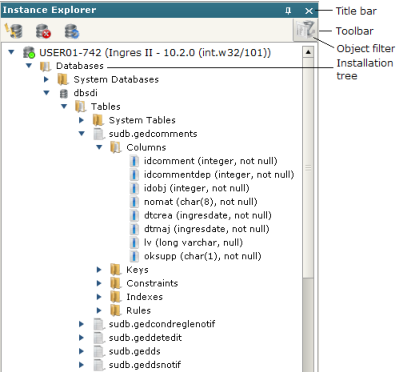408x372 pixels.
Task: Select the 'dbsdi' database label
Action: click(x=86, y=93)
